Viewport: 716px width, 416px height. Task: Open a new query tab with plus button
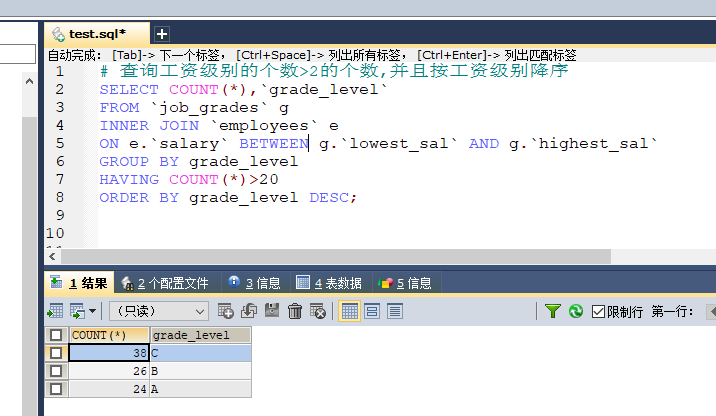[162, 34]
